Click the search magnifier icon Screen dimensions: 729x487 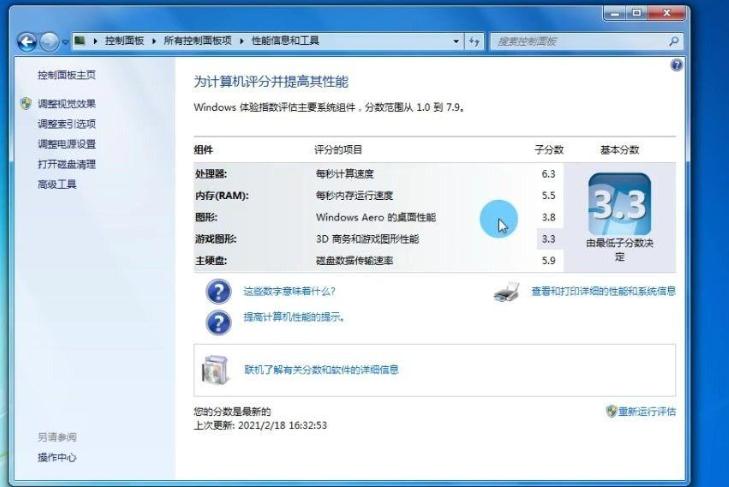674,41
